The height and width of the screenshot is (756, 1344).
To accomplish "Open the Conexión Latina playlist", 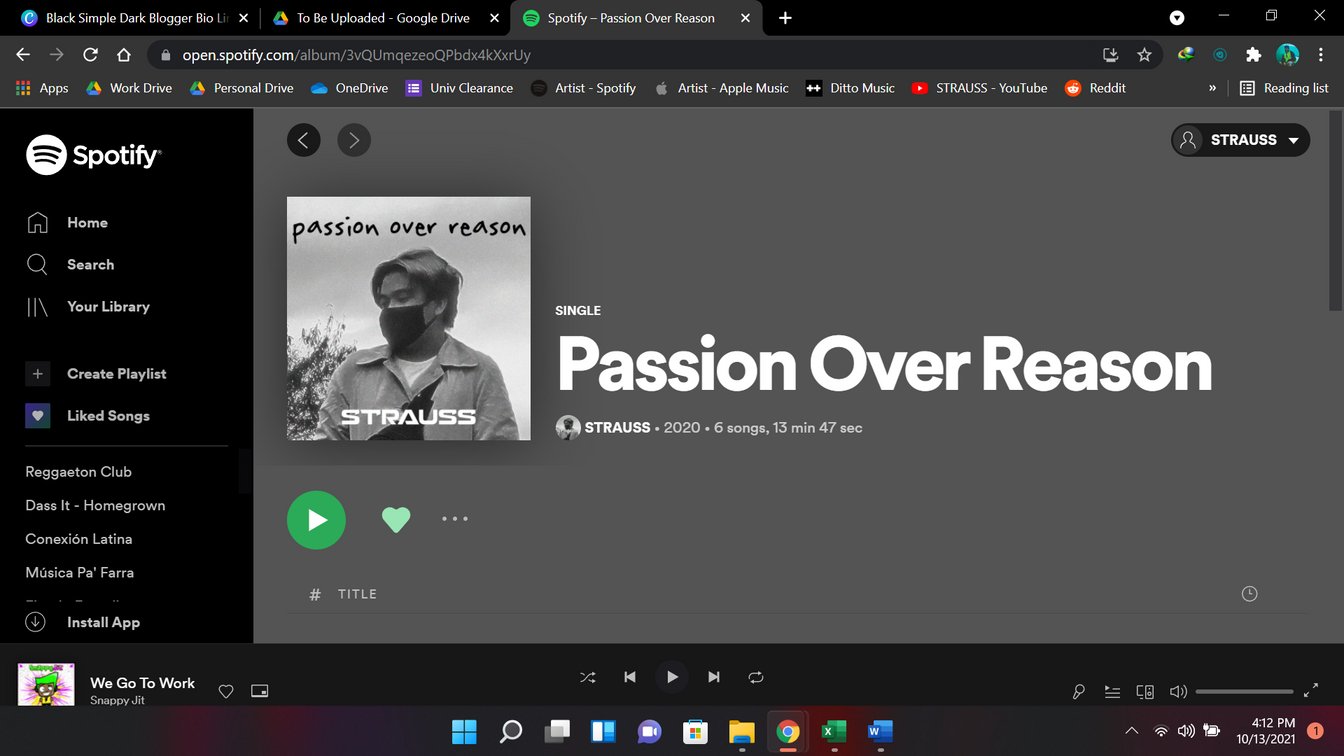I will click(x=78, y=539).
